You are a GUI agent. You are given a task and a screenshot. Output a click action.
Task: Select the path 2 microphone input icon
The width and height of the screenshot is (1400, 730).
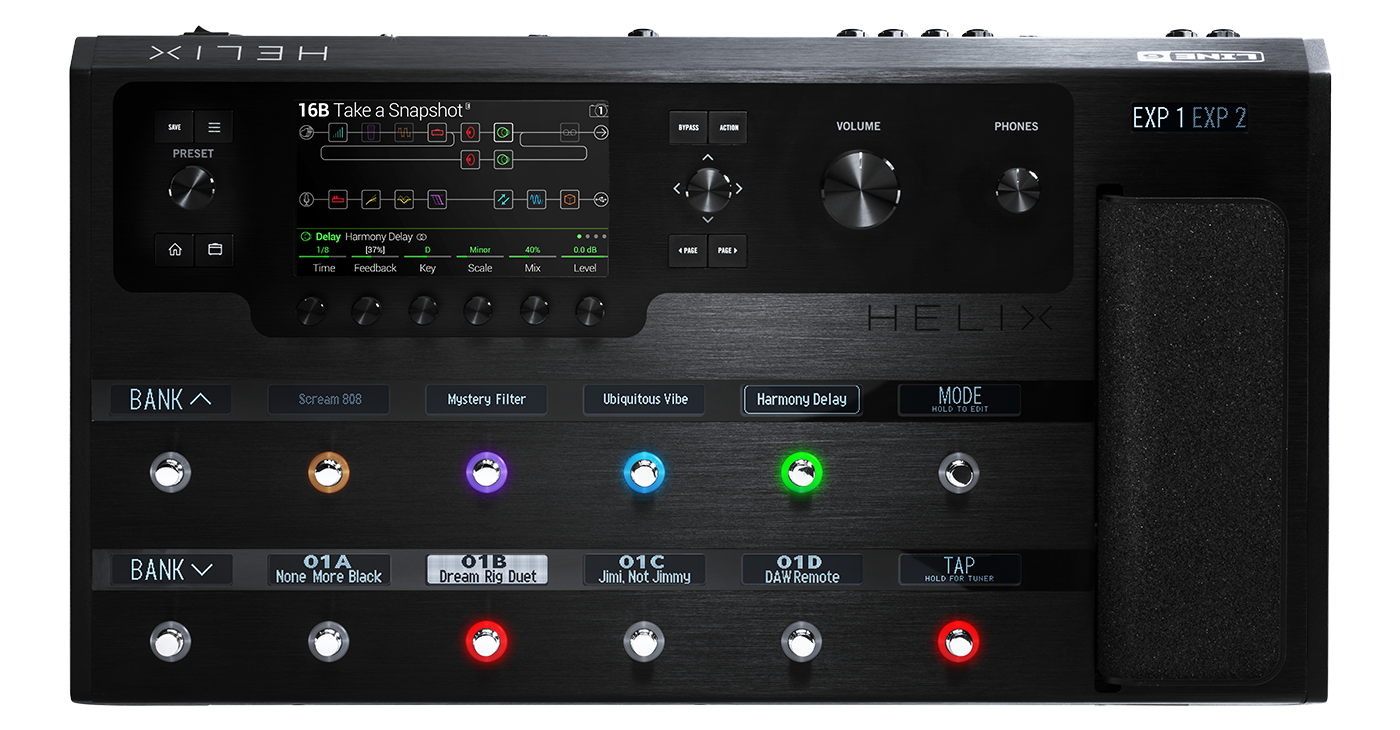pos(306,199)
